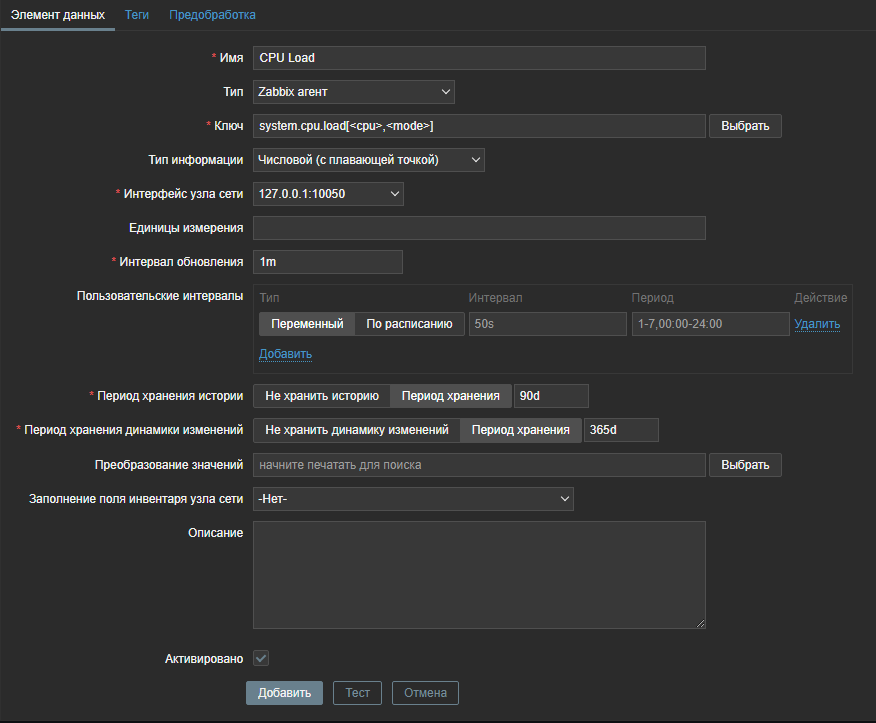Viewport: 876px width, 723px height.
Task: Open the Предобработка tab
Action: [212, 15]
